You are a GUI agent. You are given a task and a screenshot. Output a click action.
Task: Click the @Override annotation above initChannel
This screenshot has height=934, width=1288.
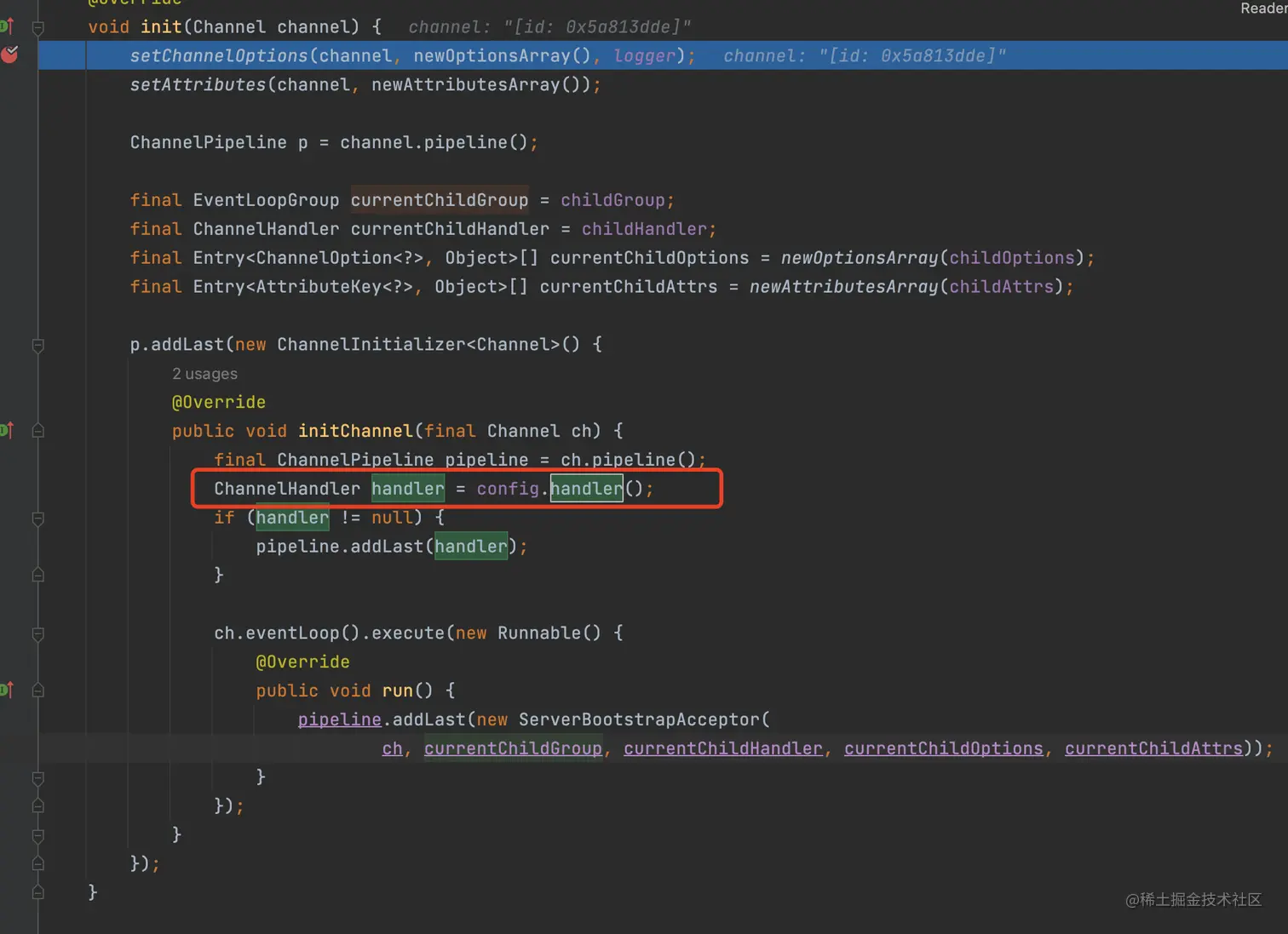(x=219, y=402)
